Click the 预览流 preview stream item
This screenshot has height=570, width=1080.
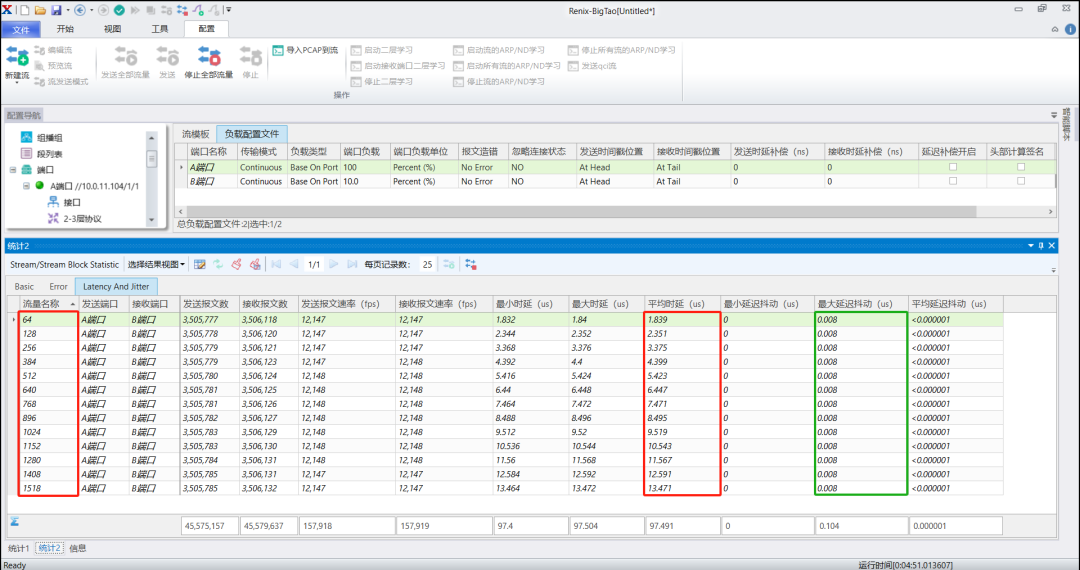[x=53, y=66]
